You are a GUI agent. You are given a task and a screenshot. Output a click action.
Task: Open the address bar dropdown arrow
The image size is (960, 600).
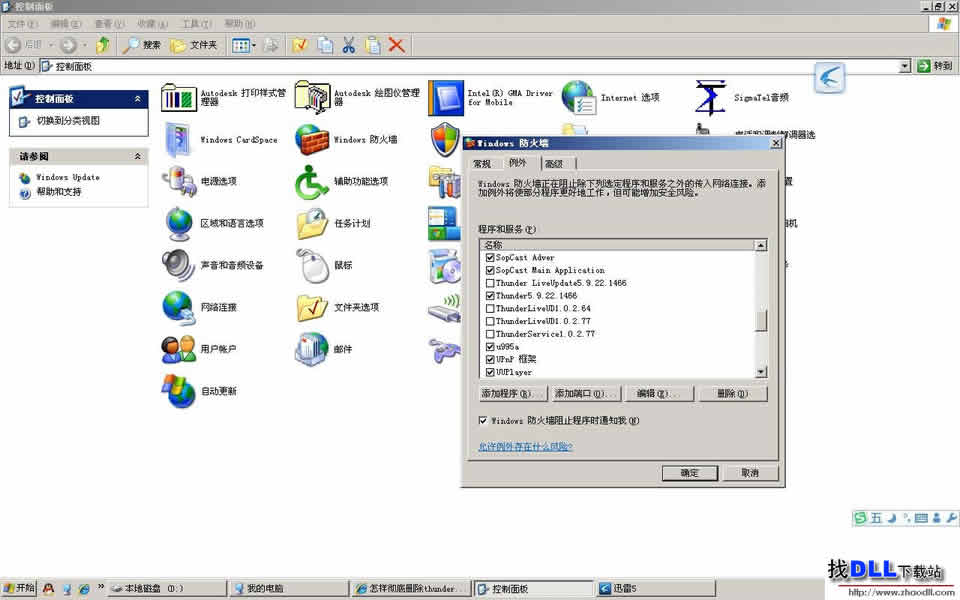[905, 66]
